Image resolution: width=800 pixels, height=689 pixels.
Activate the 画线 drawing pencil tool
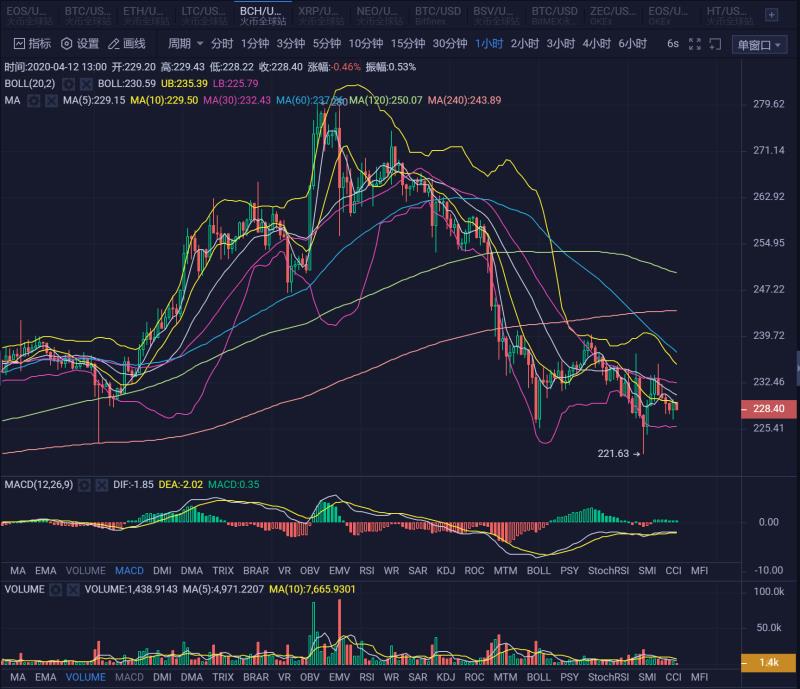127,44
